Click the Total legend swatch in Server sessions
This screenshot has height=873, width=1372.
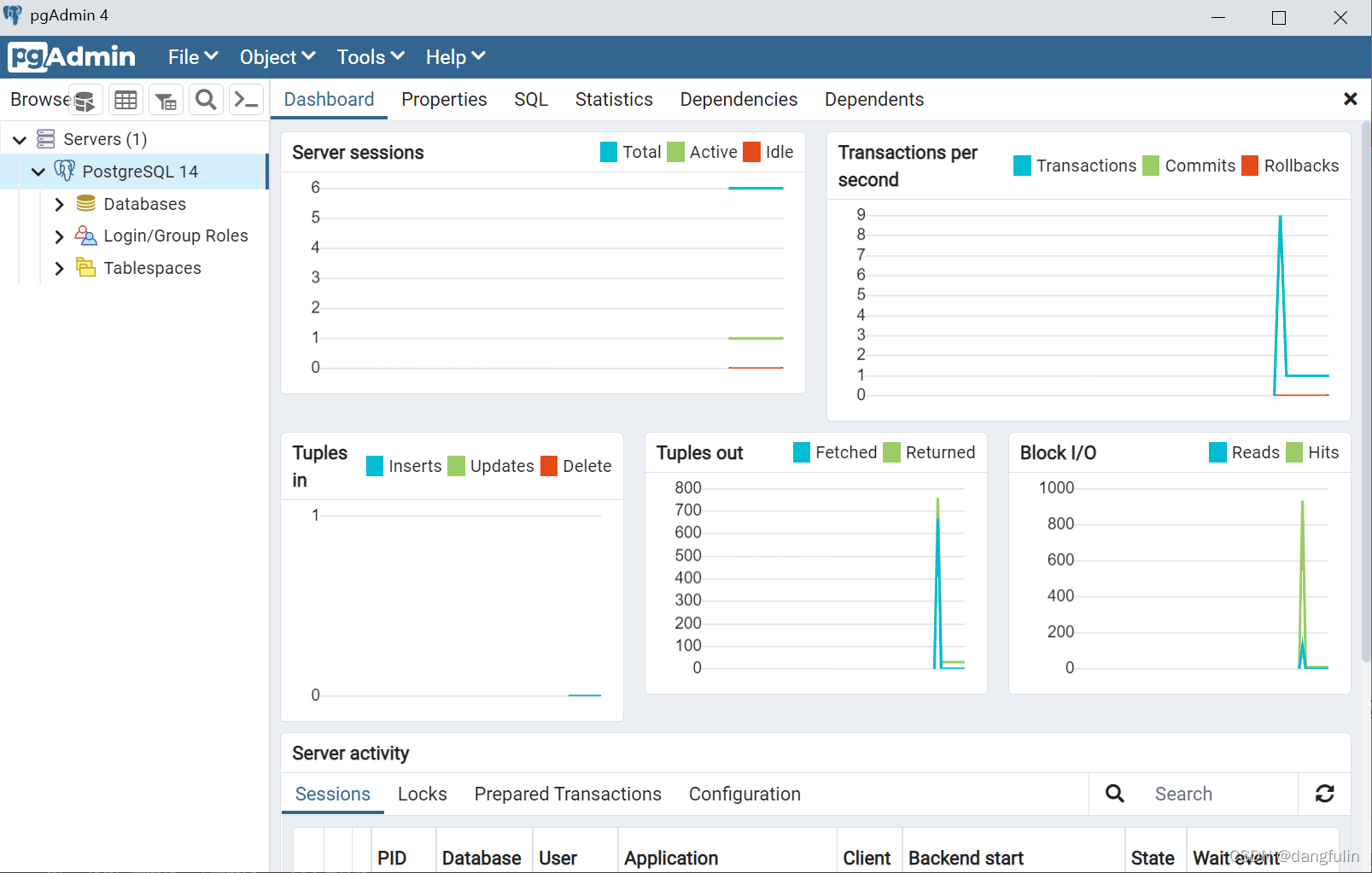click(x=609, y=152)
